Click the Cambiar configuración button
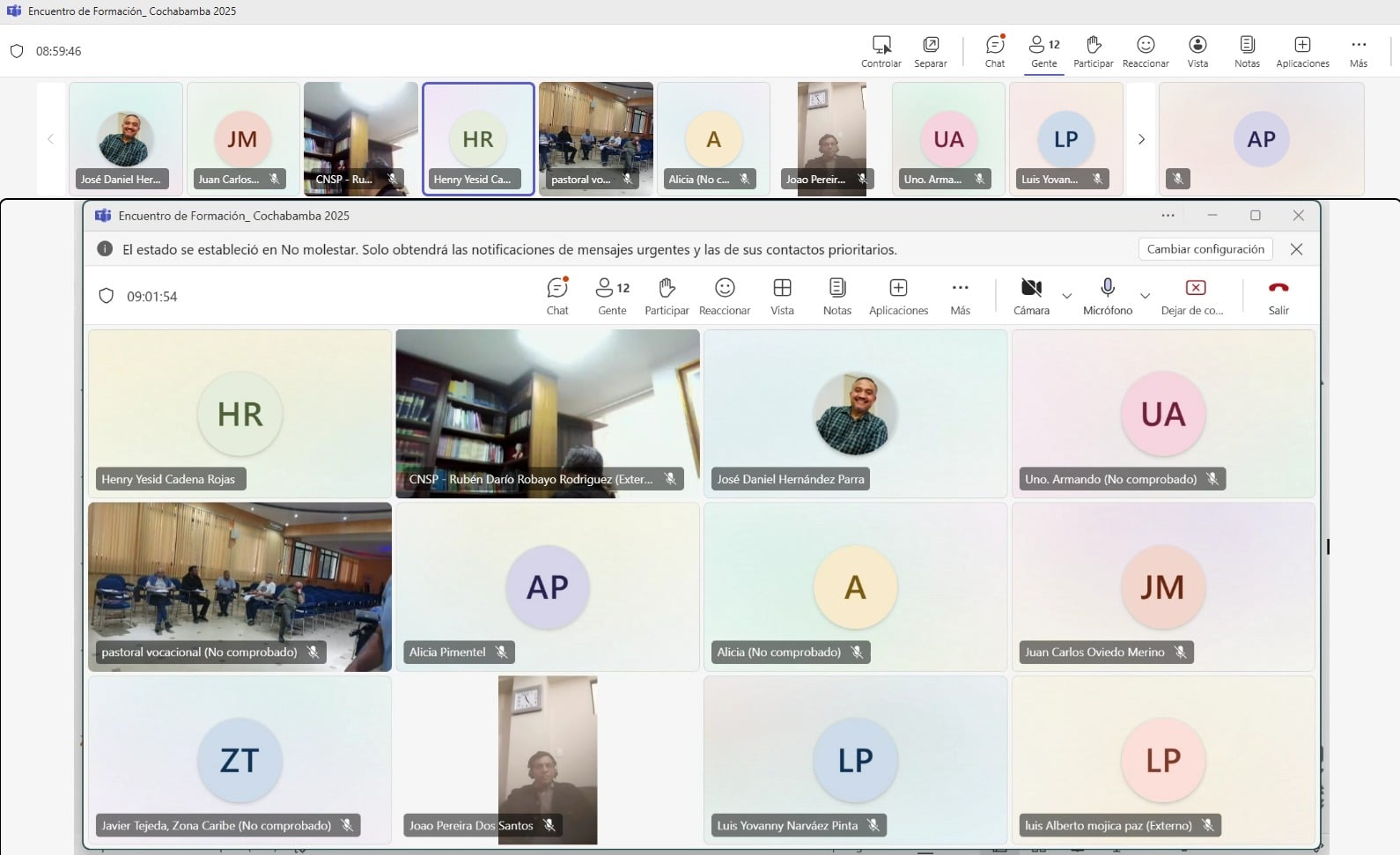This screenshot has width=1400, height=855. click(1205, 249)
